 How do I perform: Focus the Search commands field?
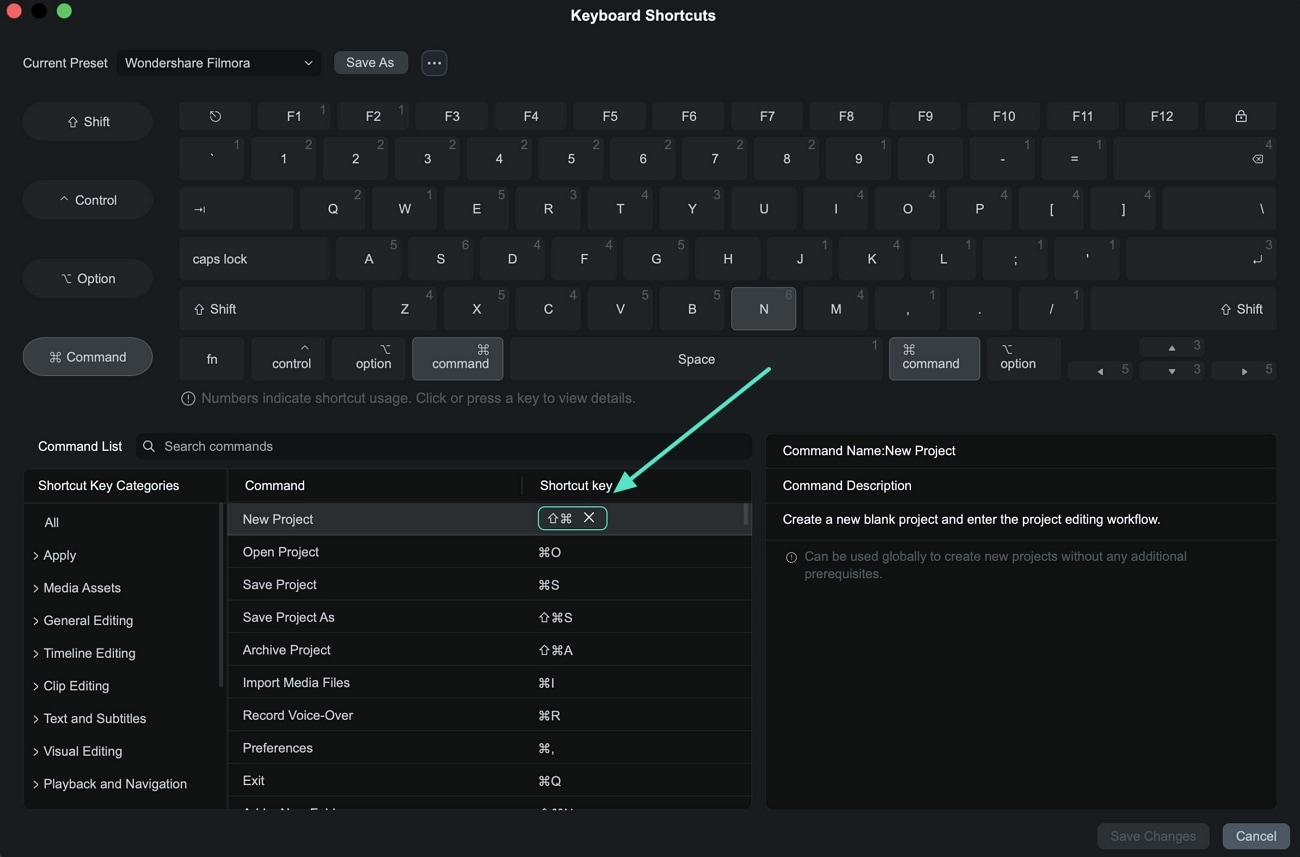tap(444, 447)
